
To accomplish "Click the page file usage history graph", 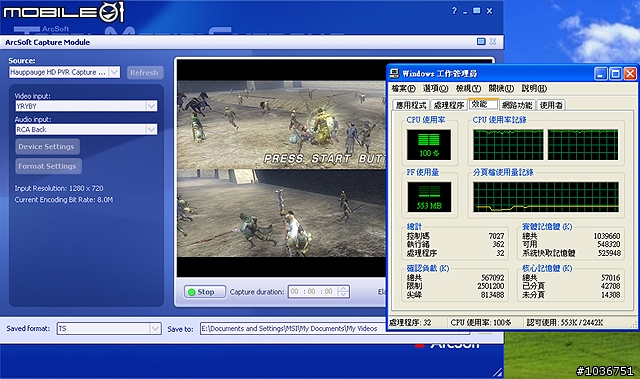I will click(x=546, y=197).
